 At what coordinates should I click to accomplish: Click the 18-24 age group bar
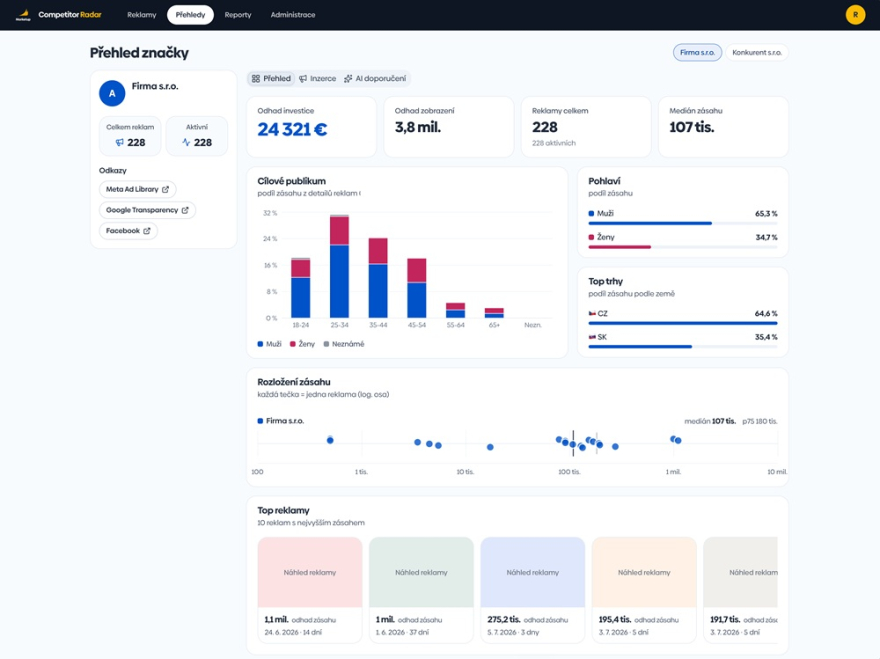coord(301,288)
